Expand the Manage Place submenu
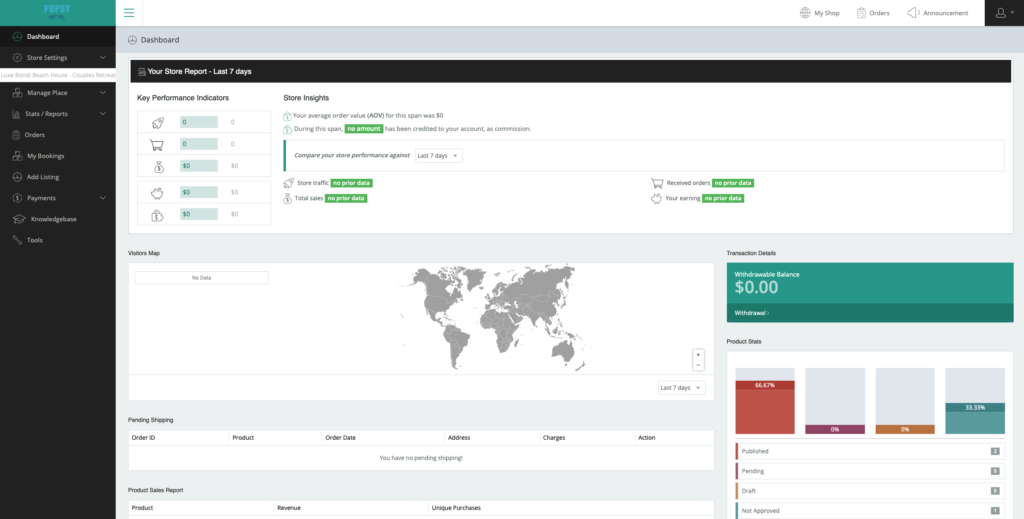The height and width of the screenshot is (519, 1024). [103, 93]
